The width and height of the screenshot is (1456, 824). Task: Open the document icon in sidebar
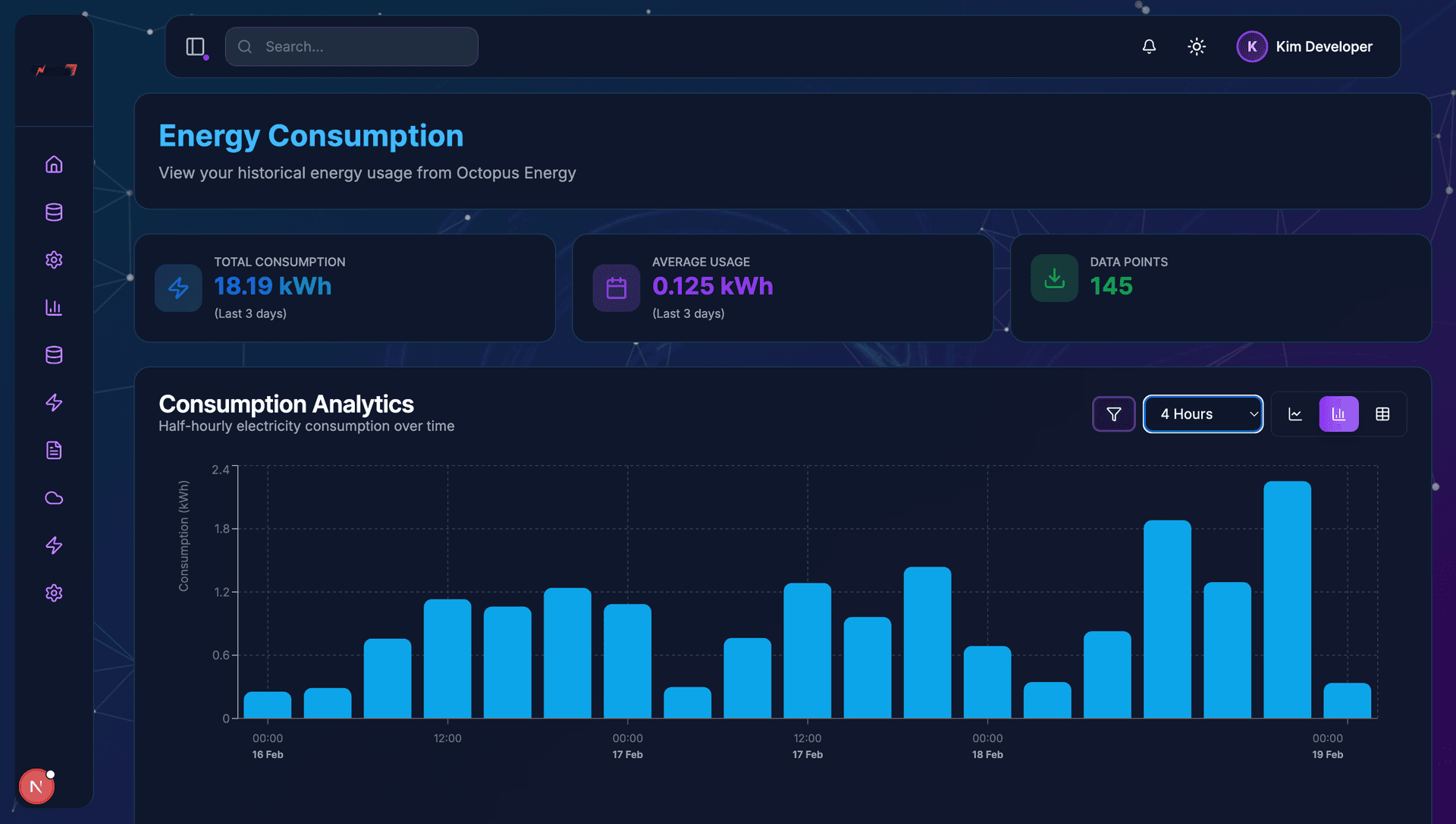point(54,450)
